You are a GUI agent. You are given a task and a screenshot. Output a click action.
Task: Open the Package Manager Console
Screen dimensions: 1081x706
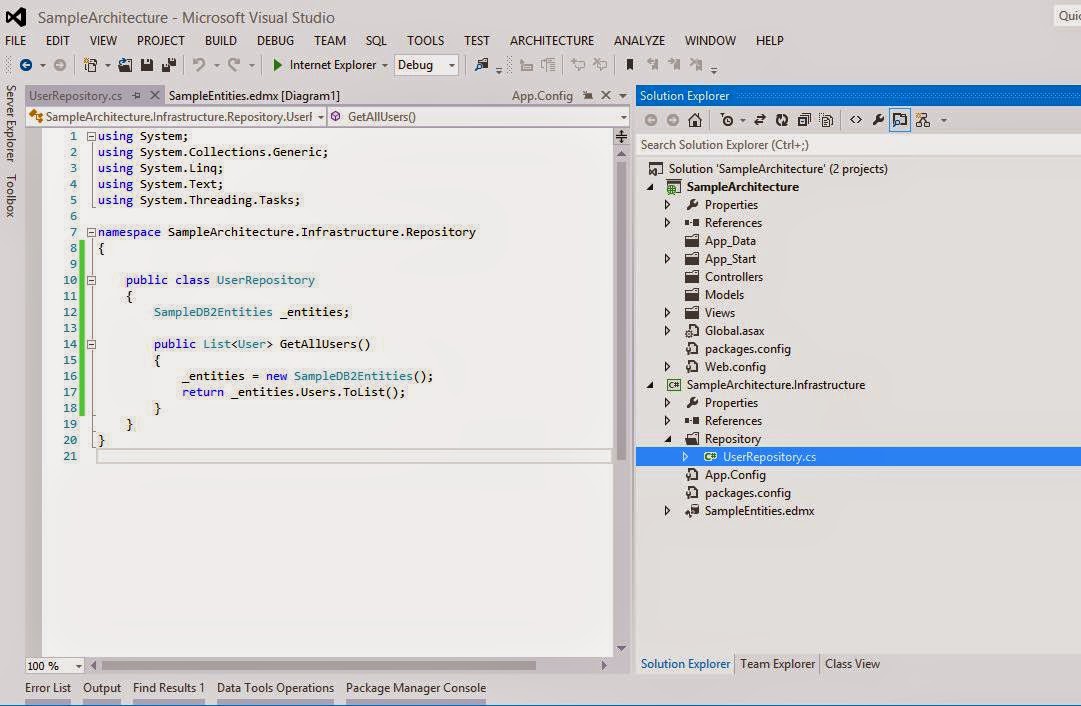coord(415,688)
